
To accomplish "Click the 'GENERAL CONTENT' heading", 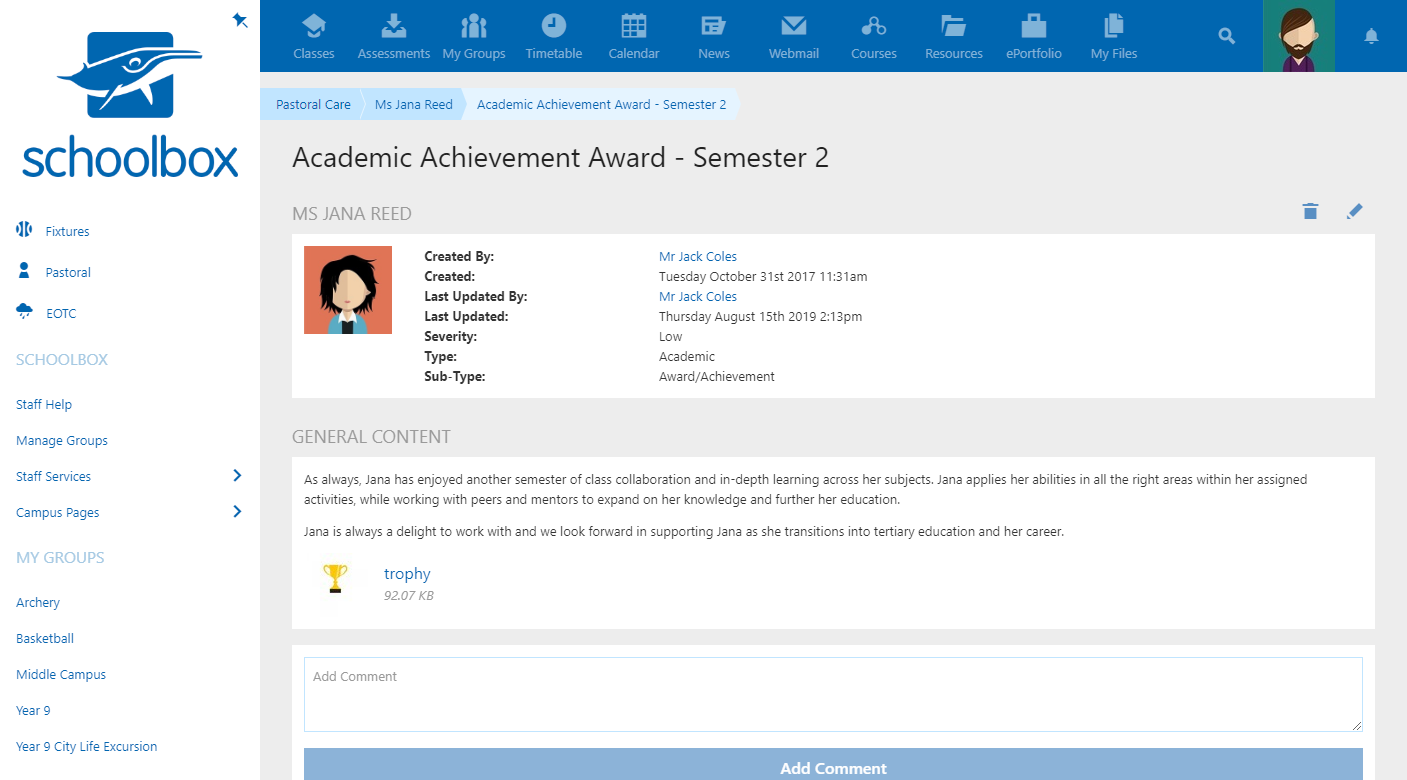I will tap(371, 436).
